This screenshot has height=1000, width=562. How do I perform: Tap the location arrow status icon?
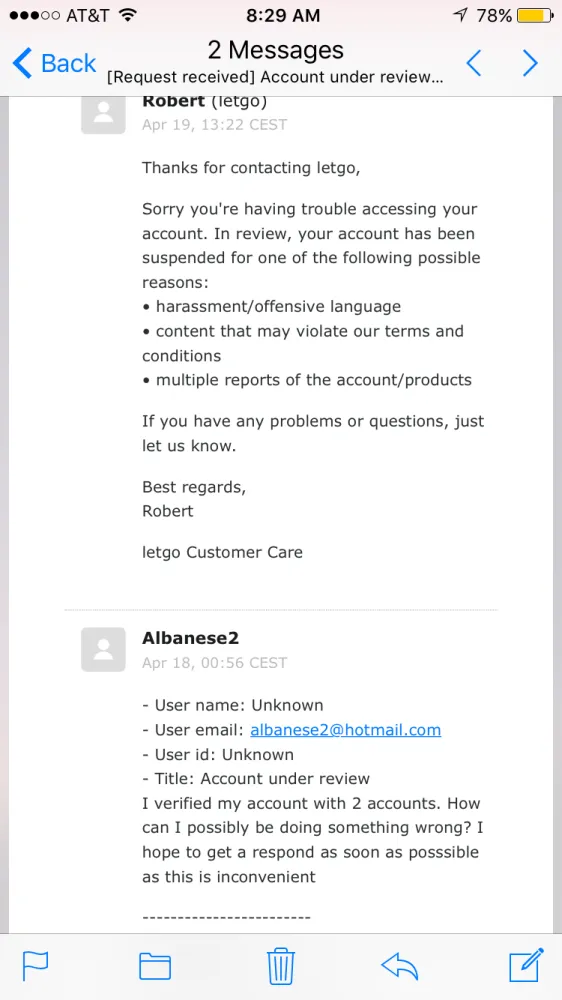coord(460,15)
